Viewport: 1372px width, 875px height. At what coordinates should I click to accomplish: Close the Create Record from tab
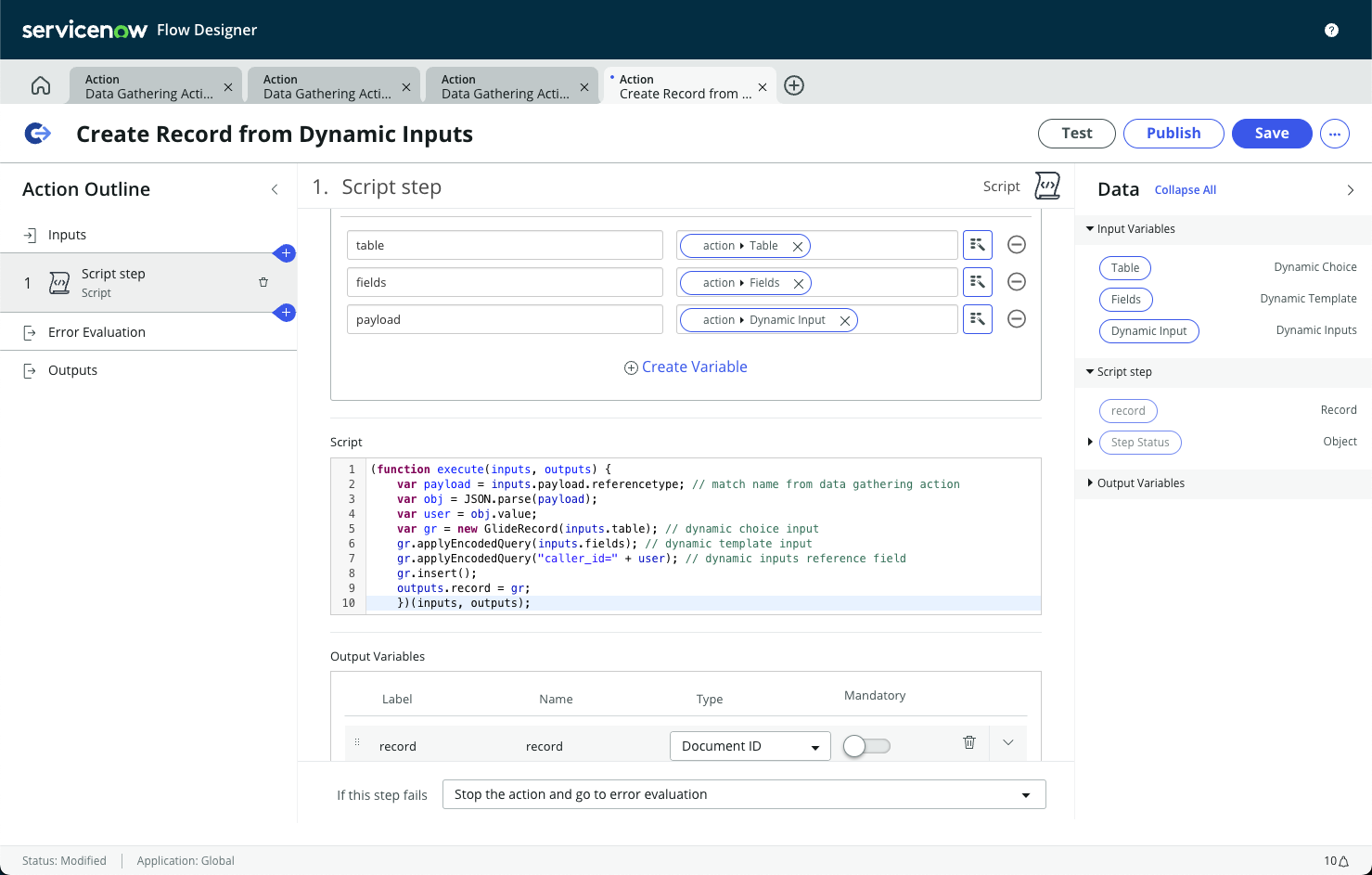click(763, 87)
